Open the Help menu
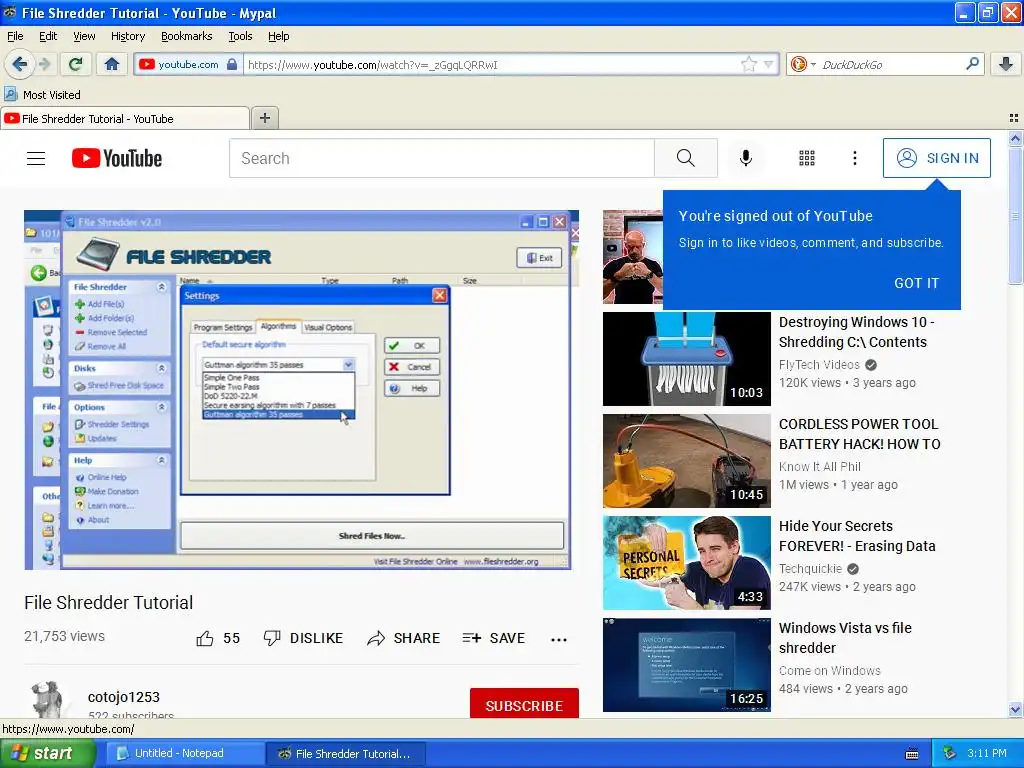 pyautogui.click(x=278, y=36)
